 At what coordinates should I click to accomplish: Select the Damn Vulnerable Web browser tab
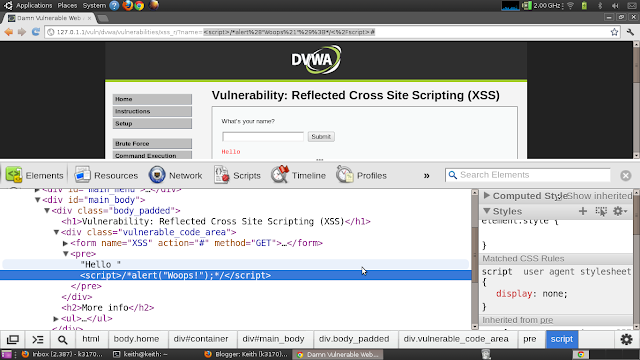coord(49,18)
